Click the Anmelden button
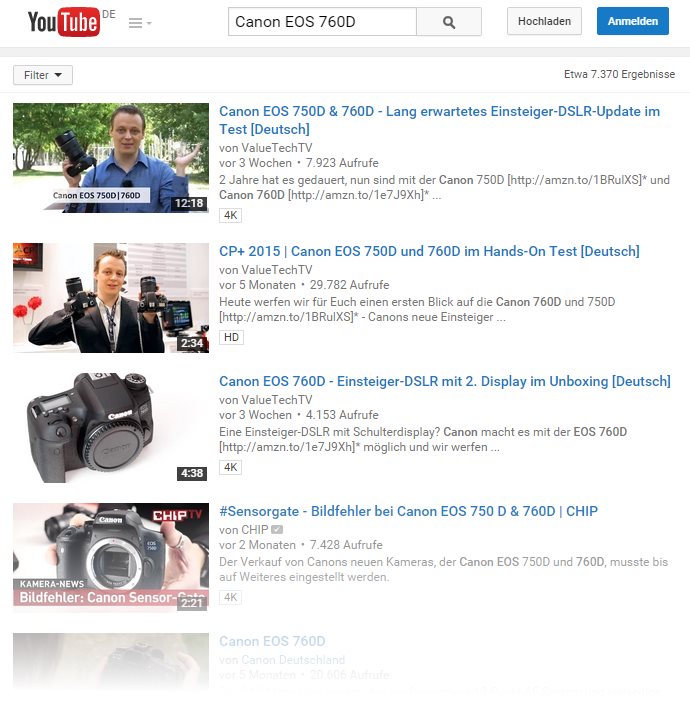 [x=632, y=21]
